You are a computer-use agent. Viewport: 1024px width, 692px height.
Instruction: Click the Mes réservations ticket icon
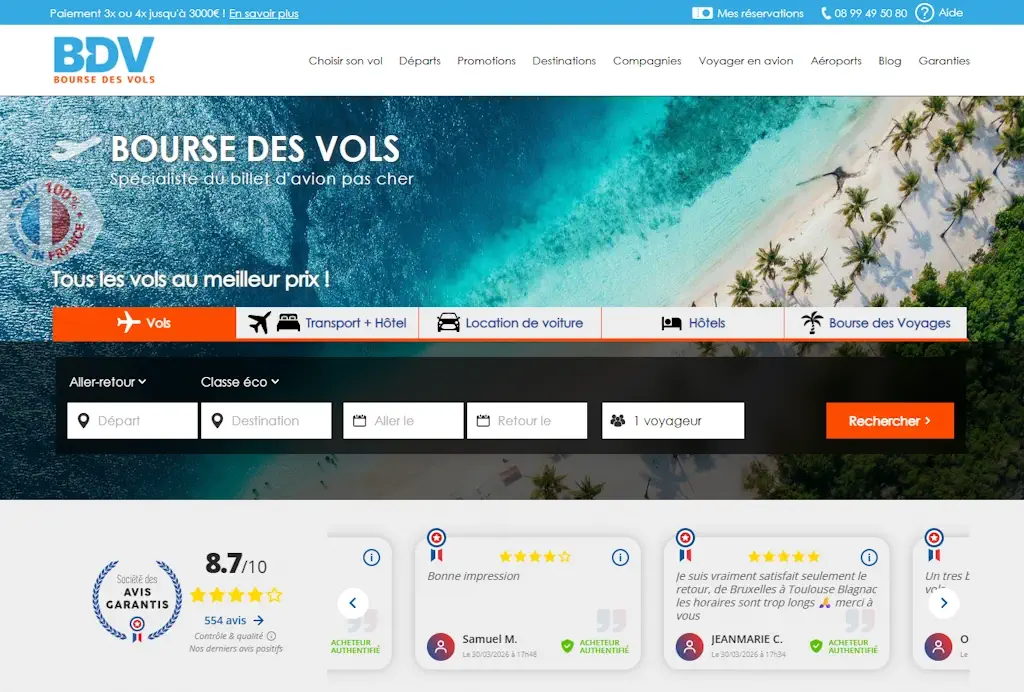coord(702,13)
